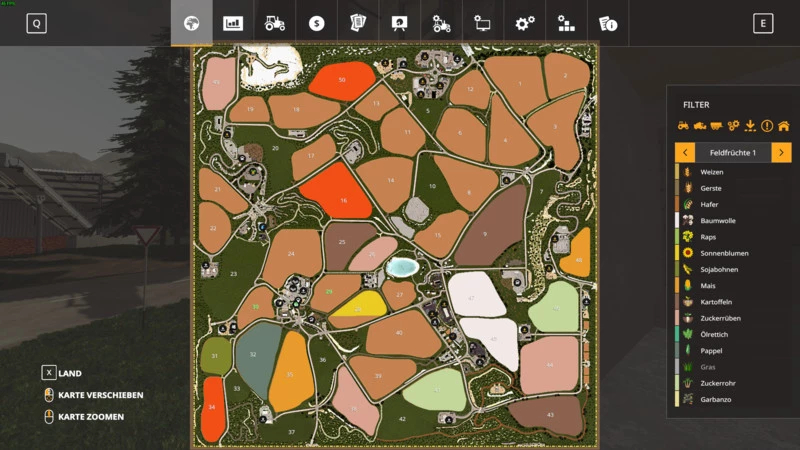
Task: Toggle Pappel crop in legend
Action: pyautogui.click(x=733, y=351)
